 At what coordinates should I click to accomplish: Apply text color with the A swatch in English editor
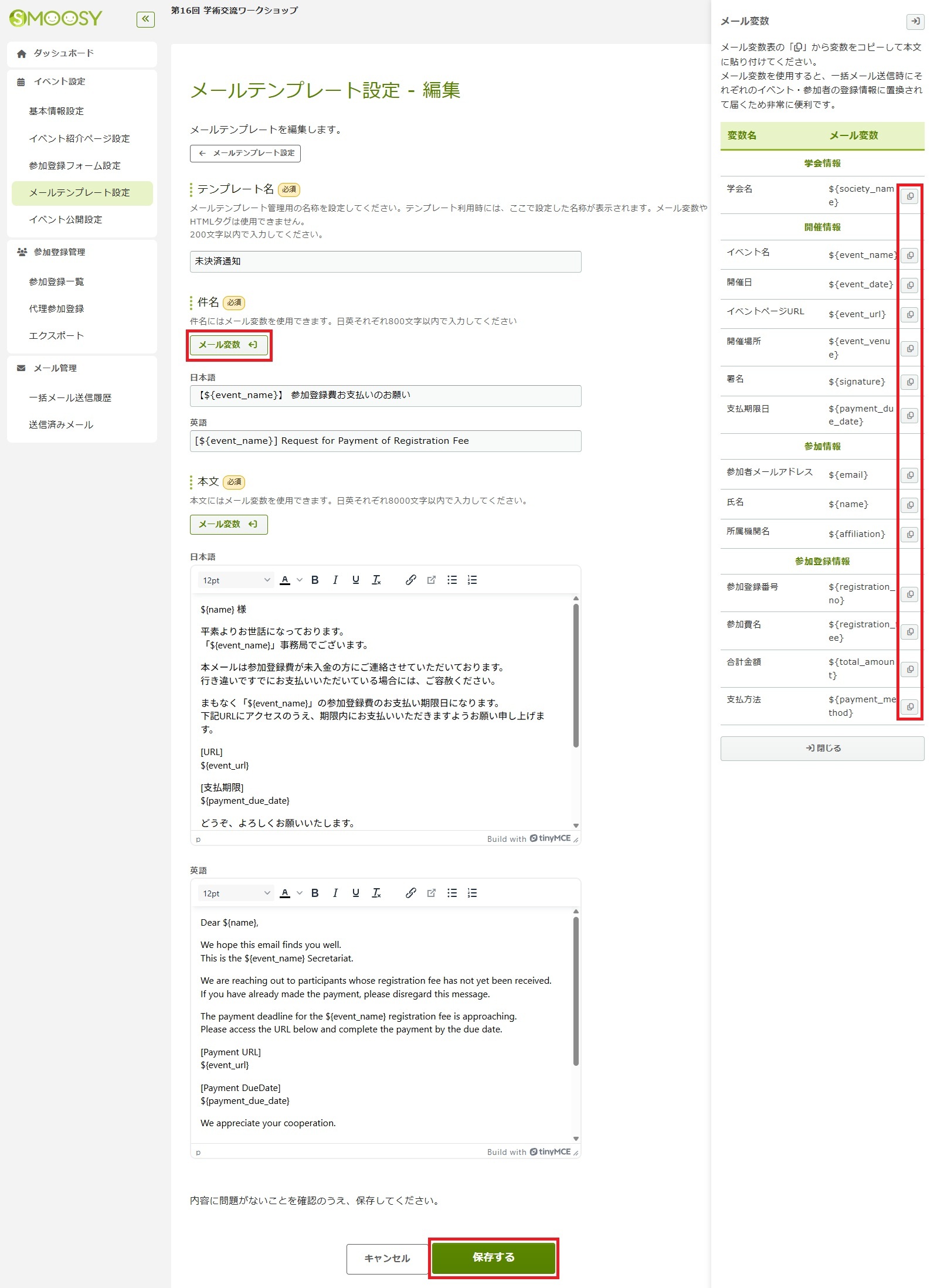285,893
